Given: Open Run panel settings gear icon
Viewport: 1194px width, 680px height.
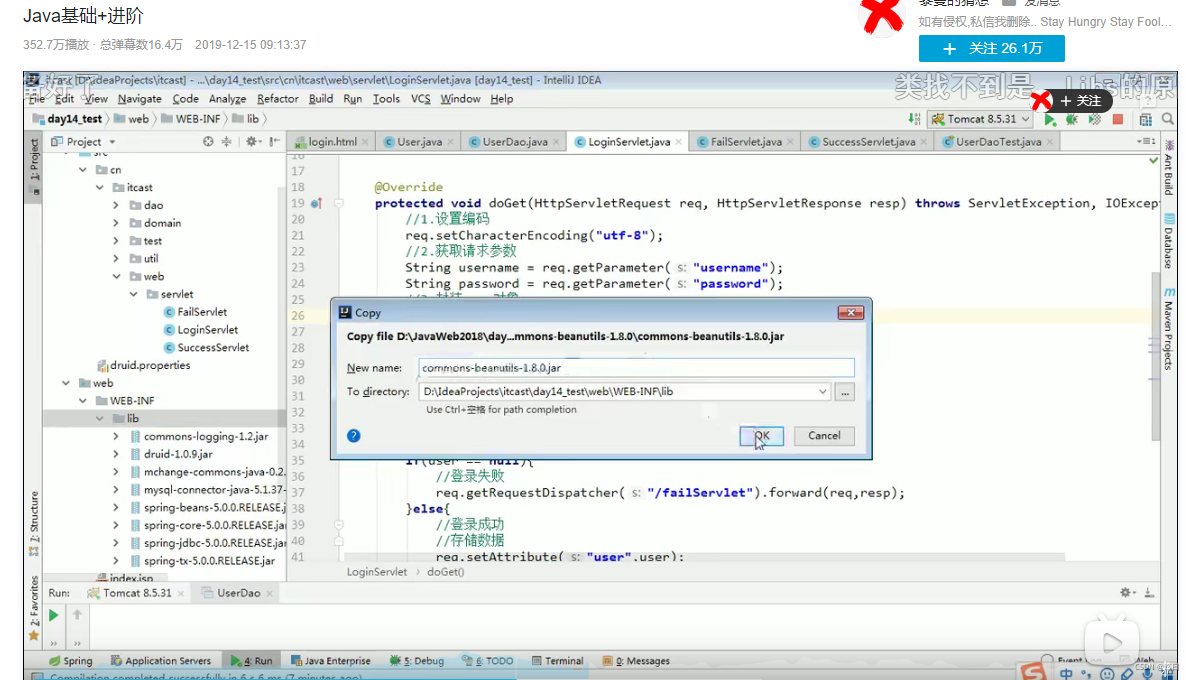Looking at the screenshot, I should [1126, 592].
